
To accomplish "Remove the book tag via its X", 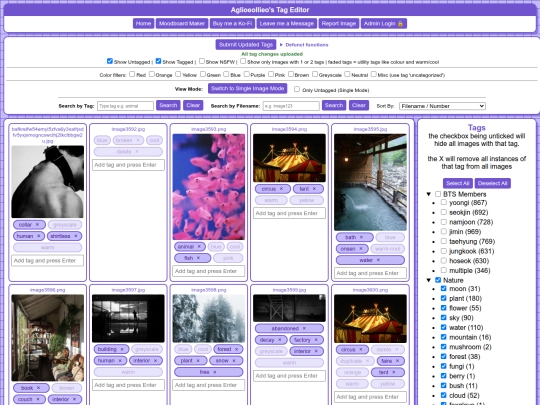I will pyautogui.click(x=38, y=388).
